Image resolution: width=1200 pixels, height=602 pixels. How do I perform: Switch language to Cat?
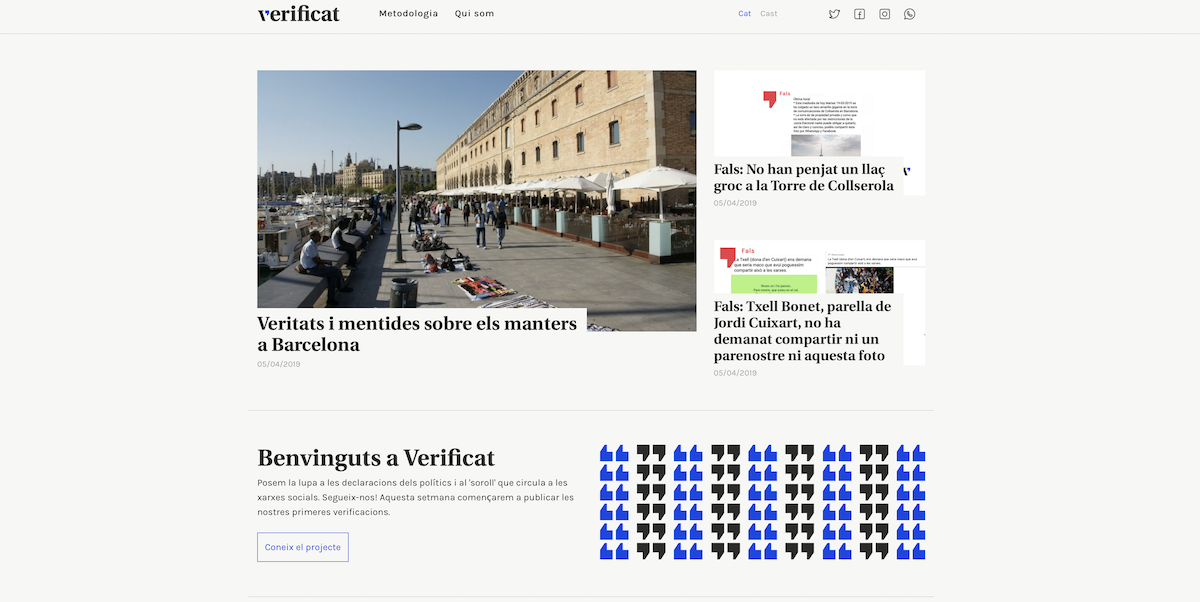[x=744, y=14]
